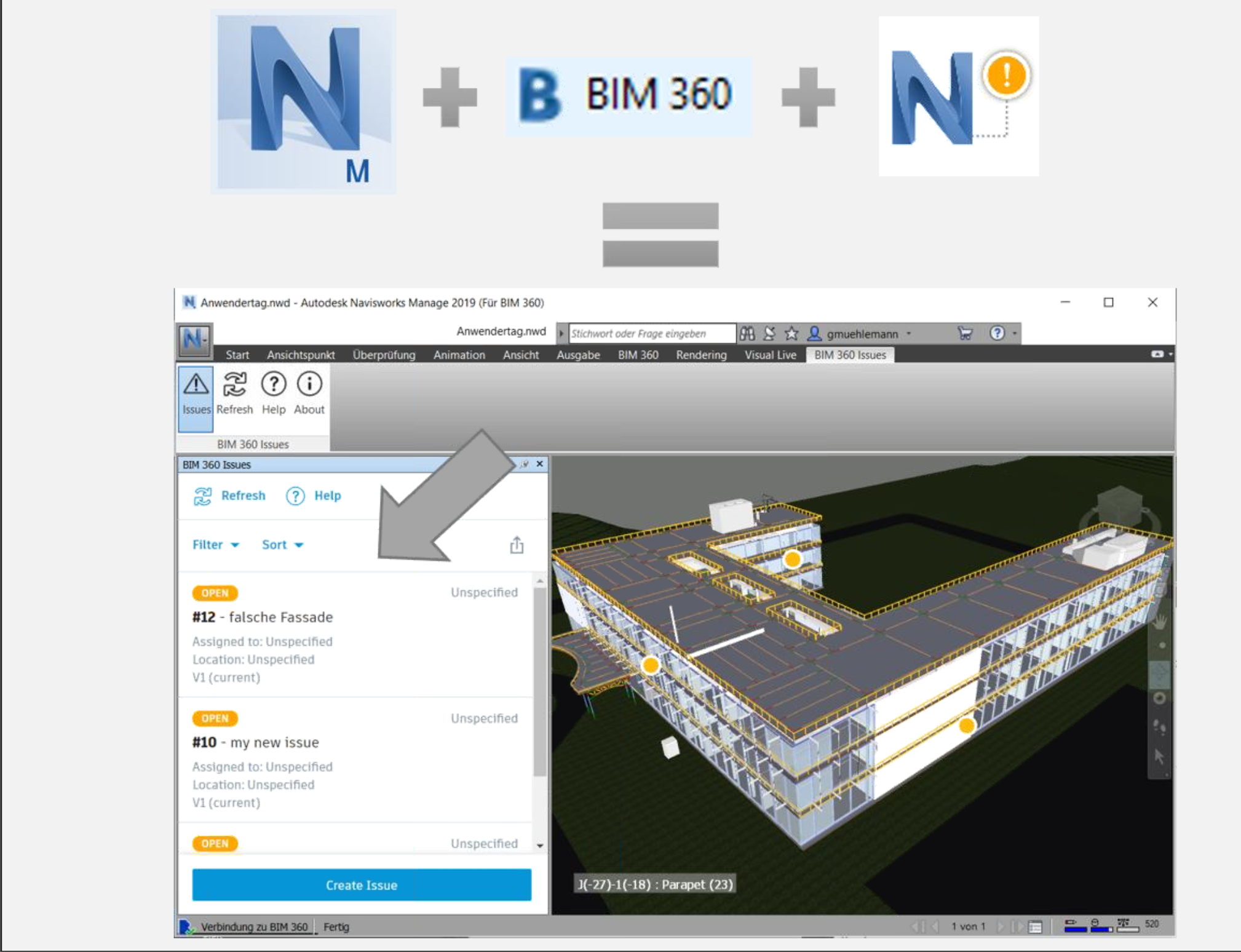Open the shopping cart app store icon
Image resolution: width=1241 pixels, height=952 pixels.
point(965,333)
